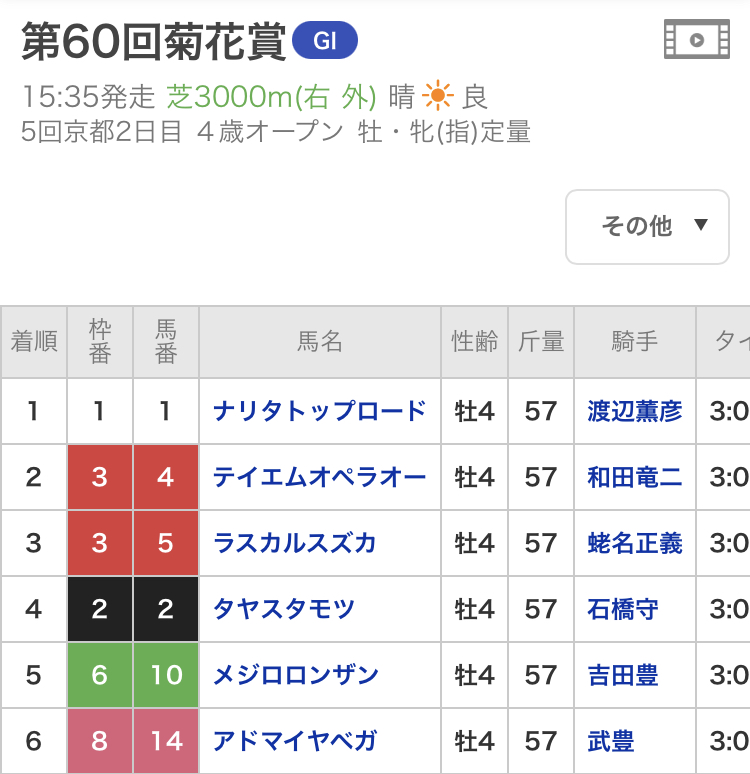Open horse ナリタトップロード link
Screen dimensions: 750x774
tap(319, 411)
